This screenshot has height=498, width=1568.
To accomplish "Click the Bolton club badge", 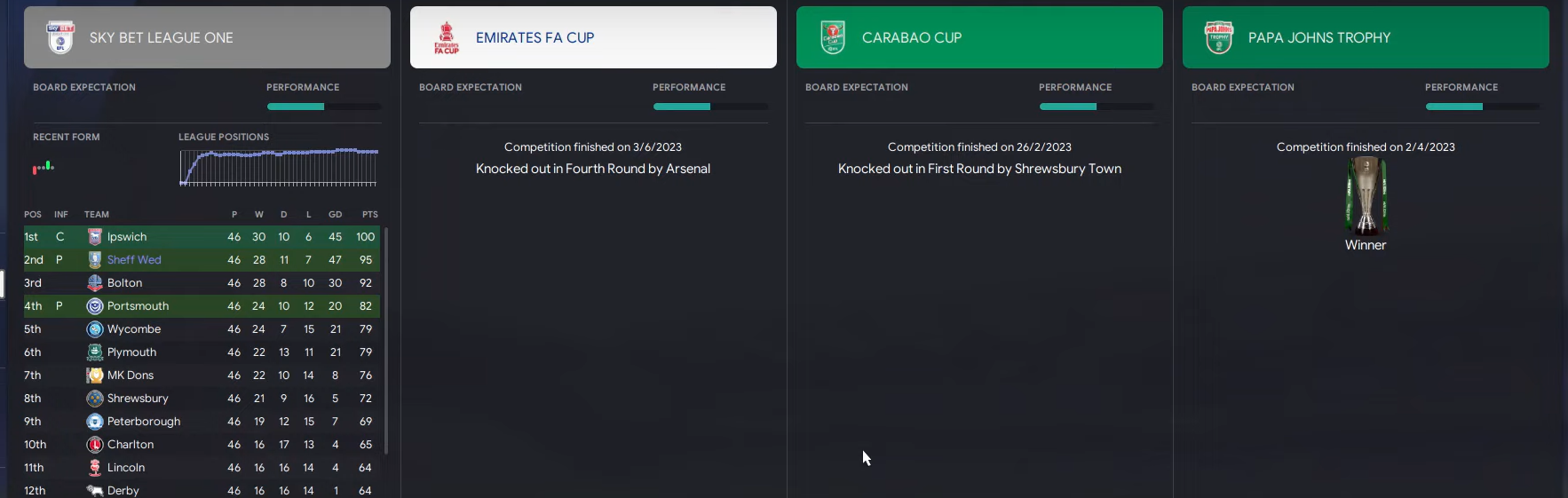I will point(95,283).
